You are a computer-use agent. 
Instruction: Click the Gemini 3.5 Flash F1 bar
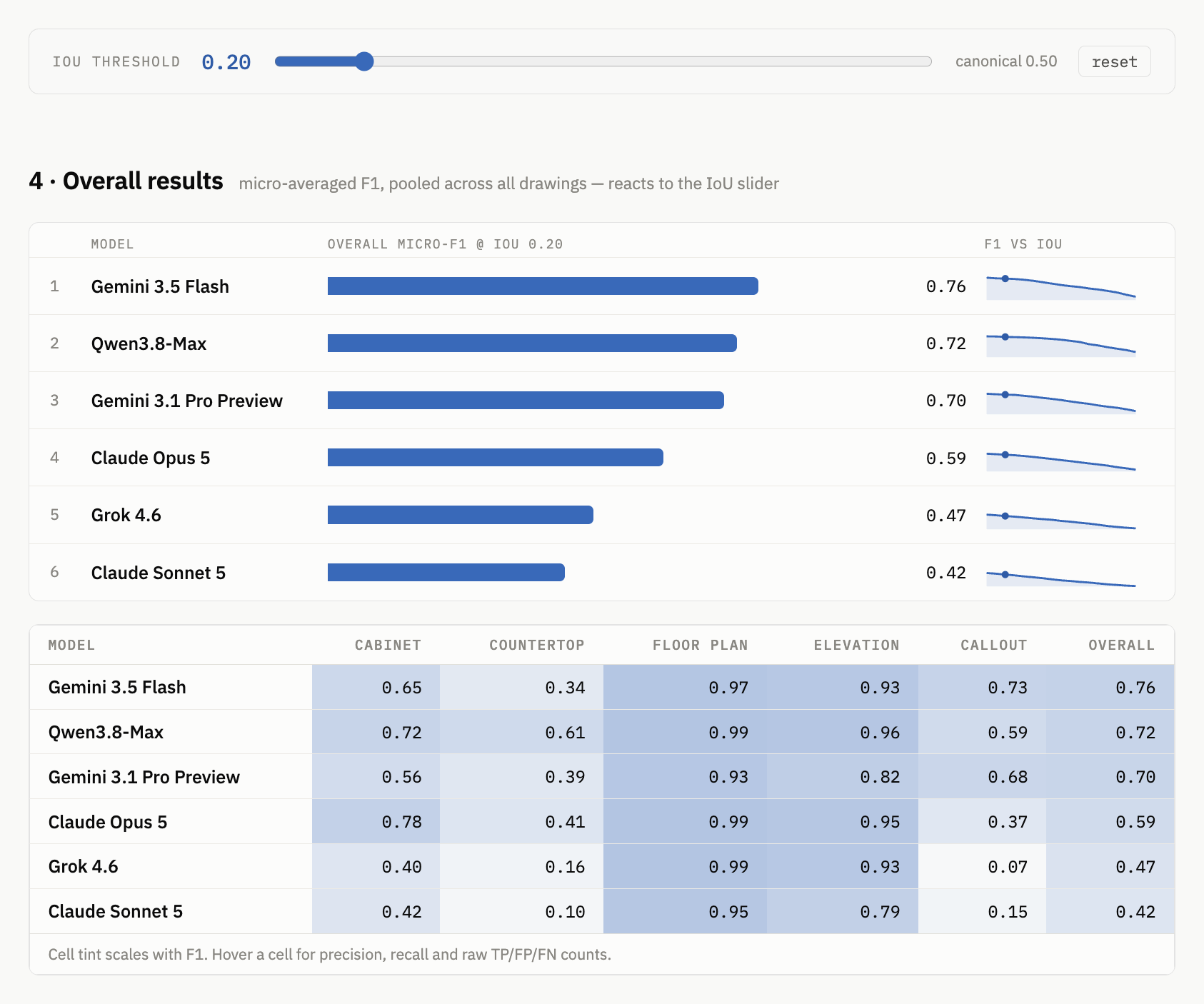click(x=543, y=286)
